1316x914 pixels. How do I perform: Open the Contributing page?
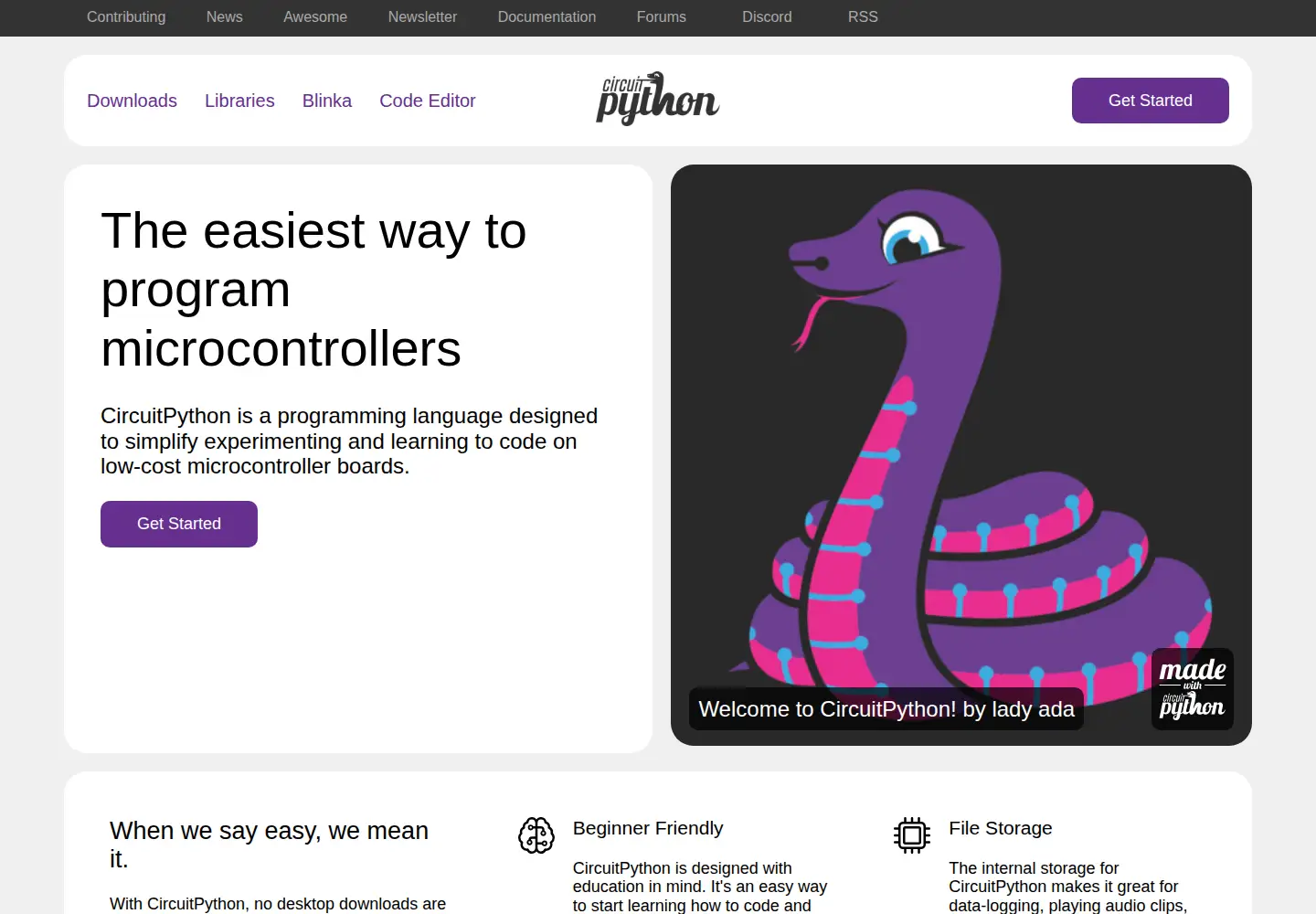[126, 16]
